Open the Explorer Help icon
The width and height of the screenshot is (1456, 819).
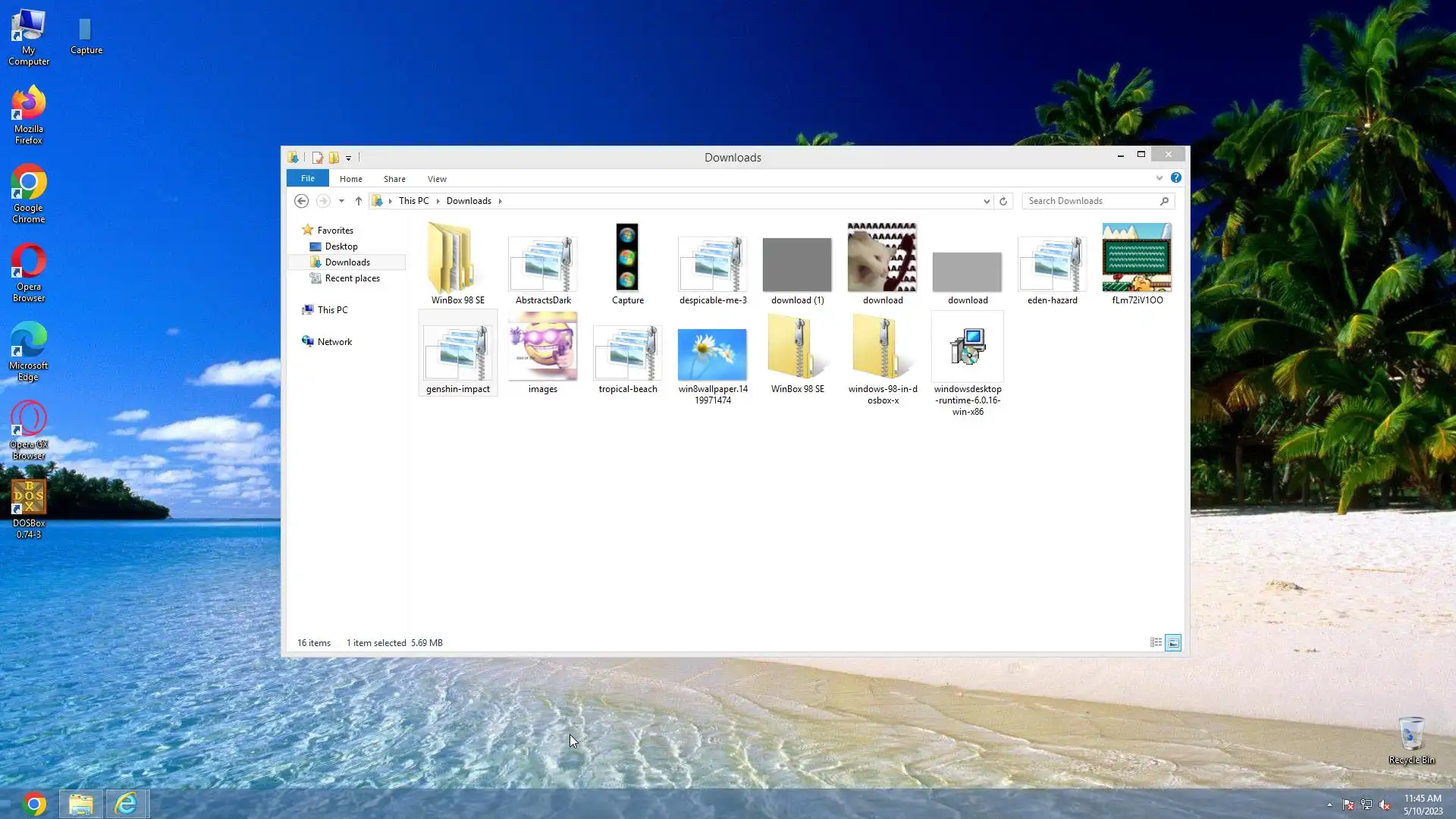[1175, 178]
